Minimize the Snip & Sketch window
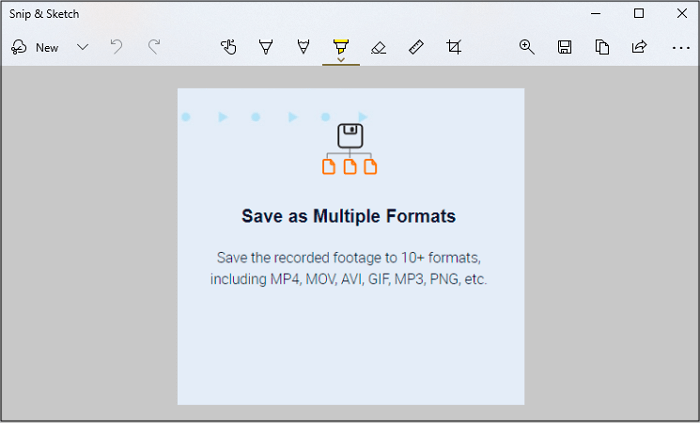This screenshot has width=700, height=423. [x=594, y=14]
